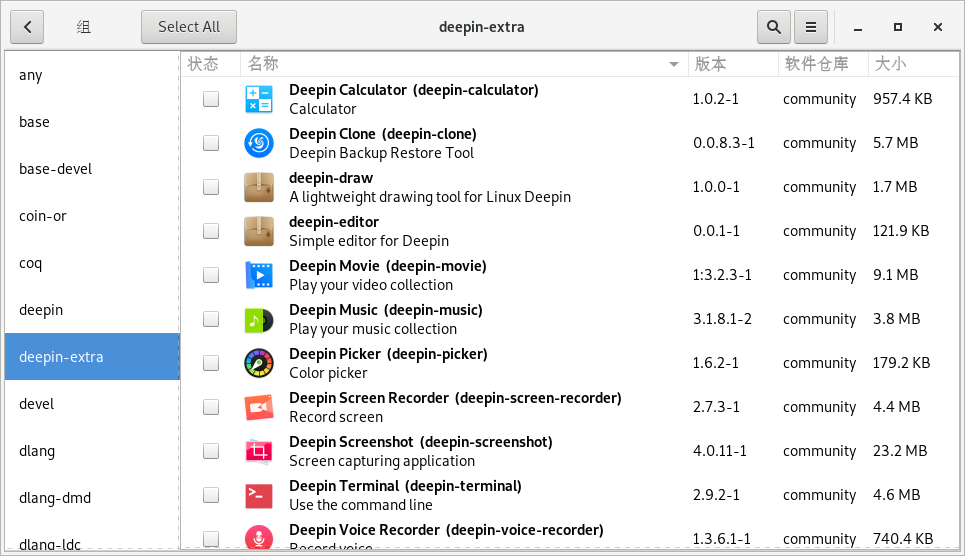
Task: Click 'Play your music collection' description
Action: click(373, 329)
